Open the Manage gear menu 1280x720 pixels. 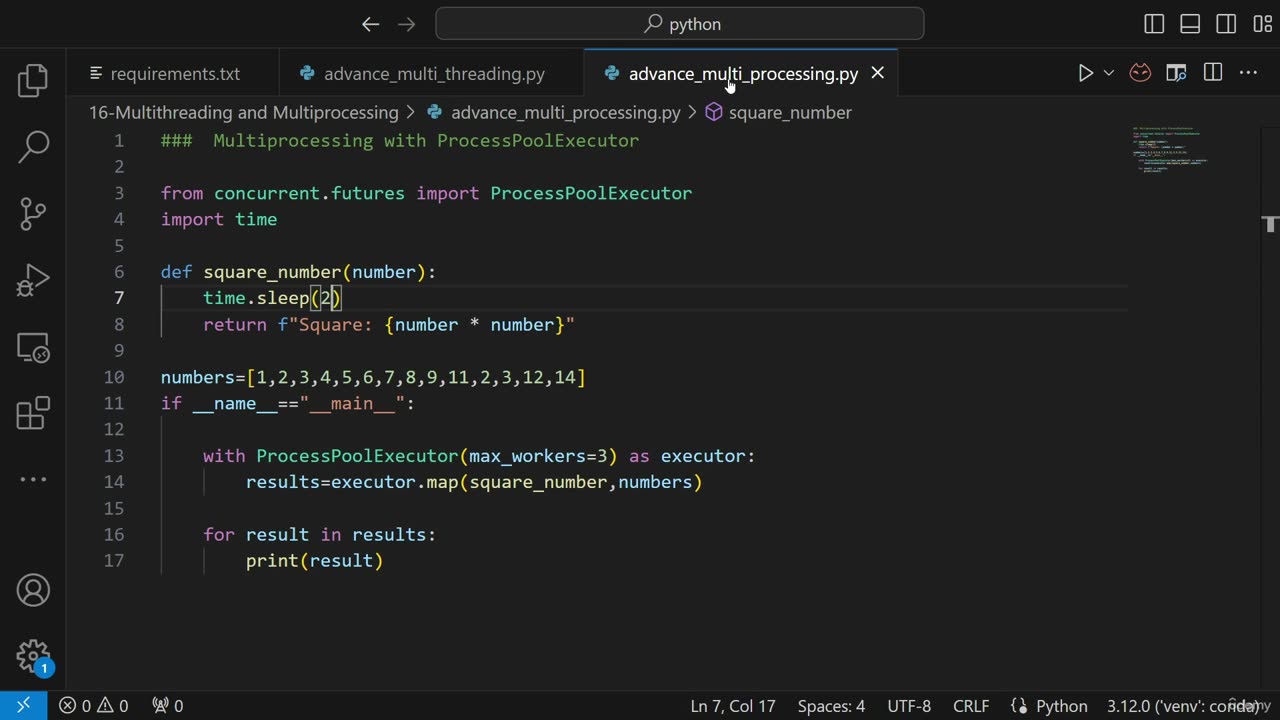tap(33, 656)
